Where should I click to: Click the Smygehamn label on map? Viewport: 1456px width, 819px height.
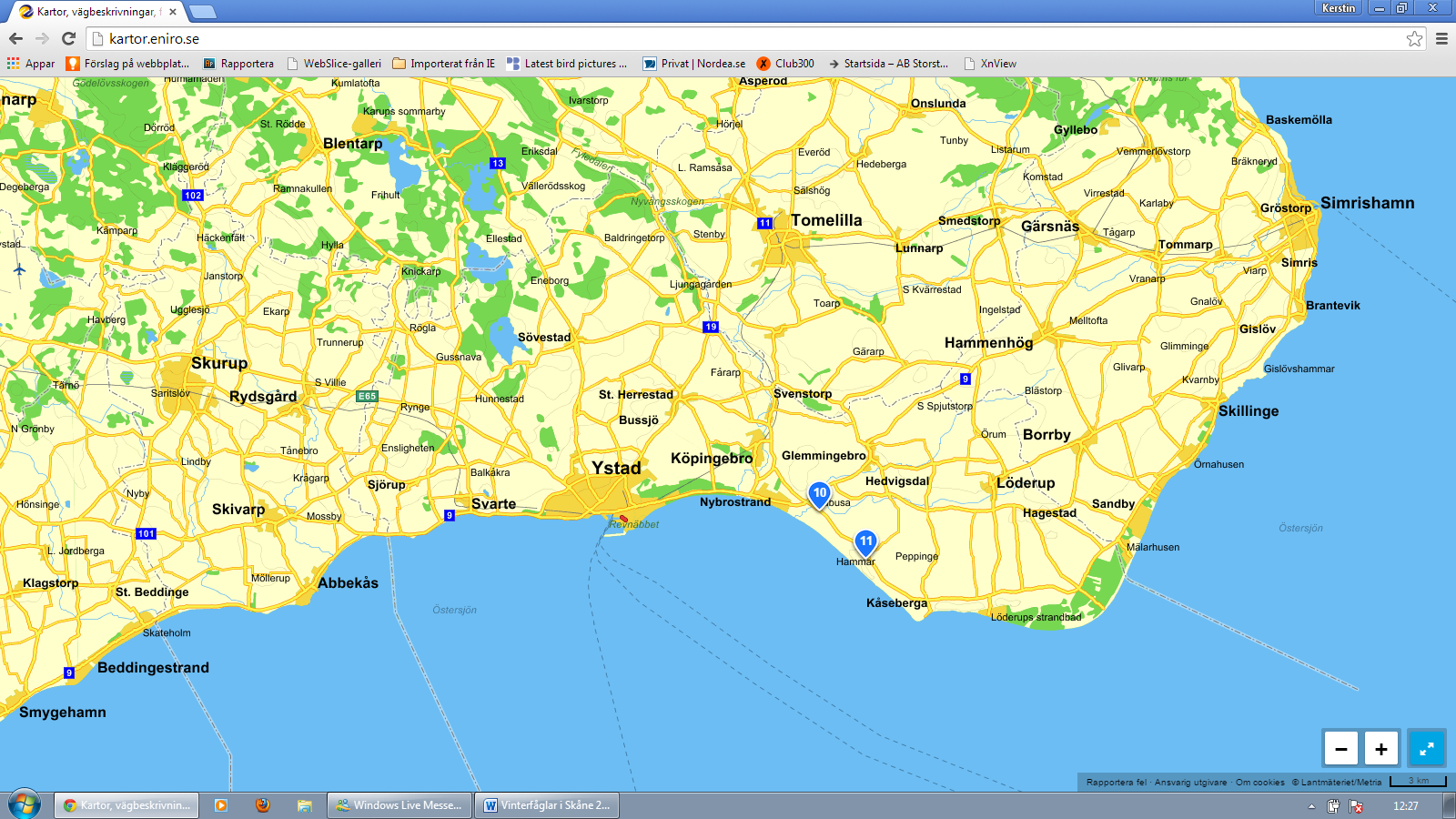click(63, 713)
